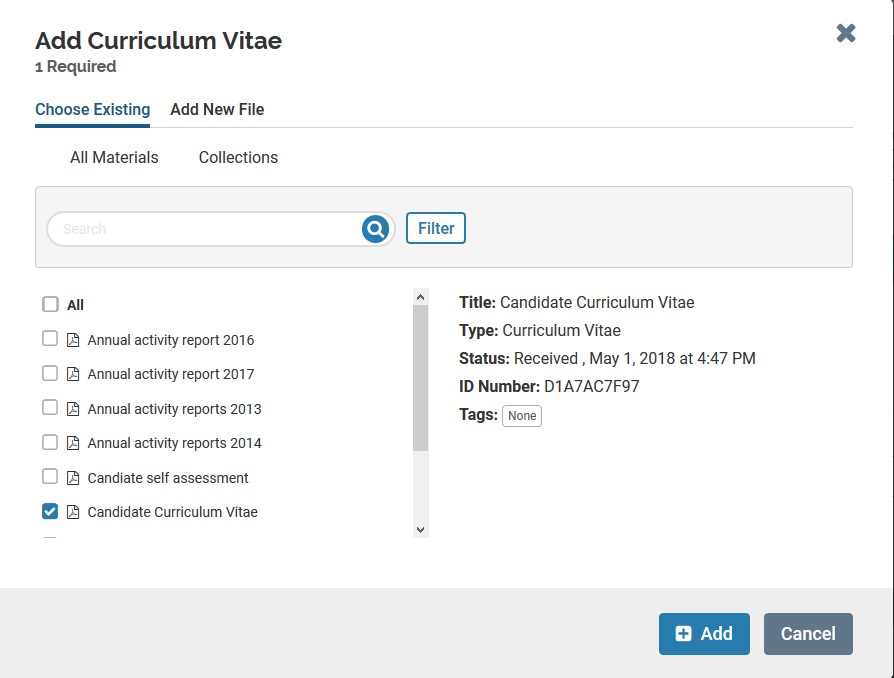Tick Annual activity report 2016 checkbox
Screen dimensions: 894x678
tap(50, 339)
